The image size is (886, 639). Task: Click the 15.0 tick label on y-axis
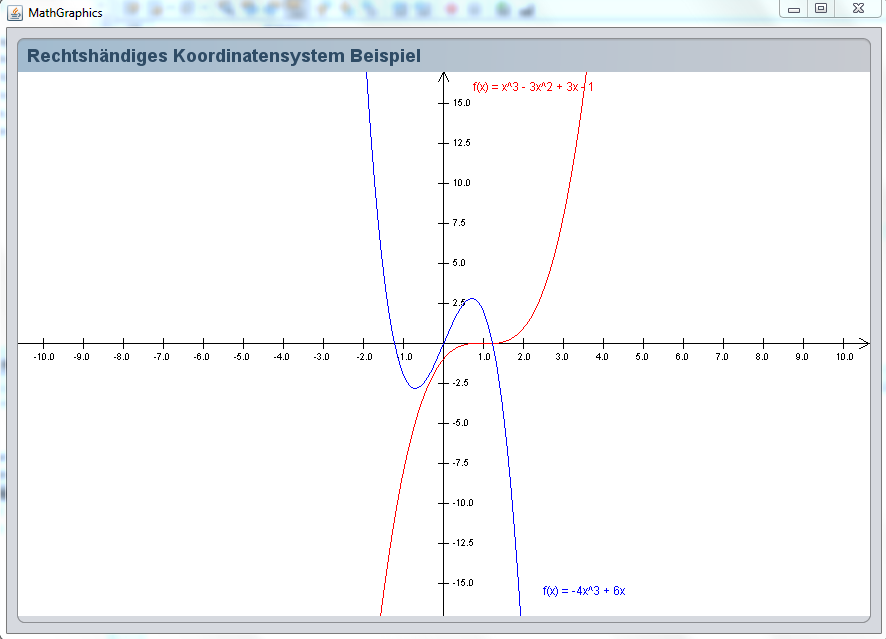[461, 103]
